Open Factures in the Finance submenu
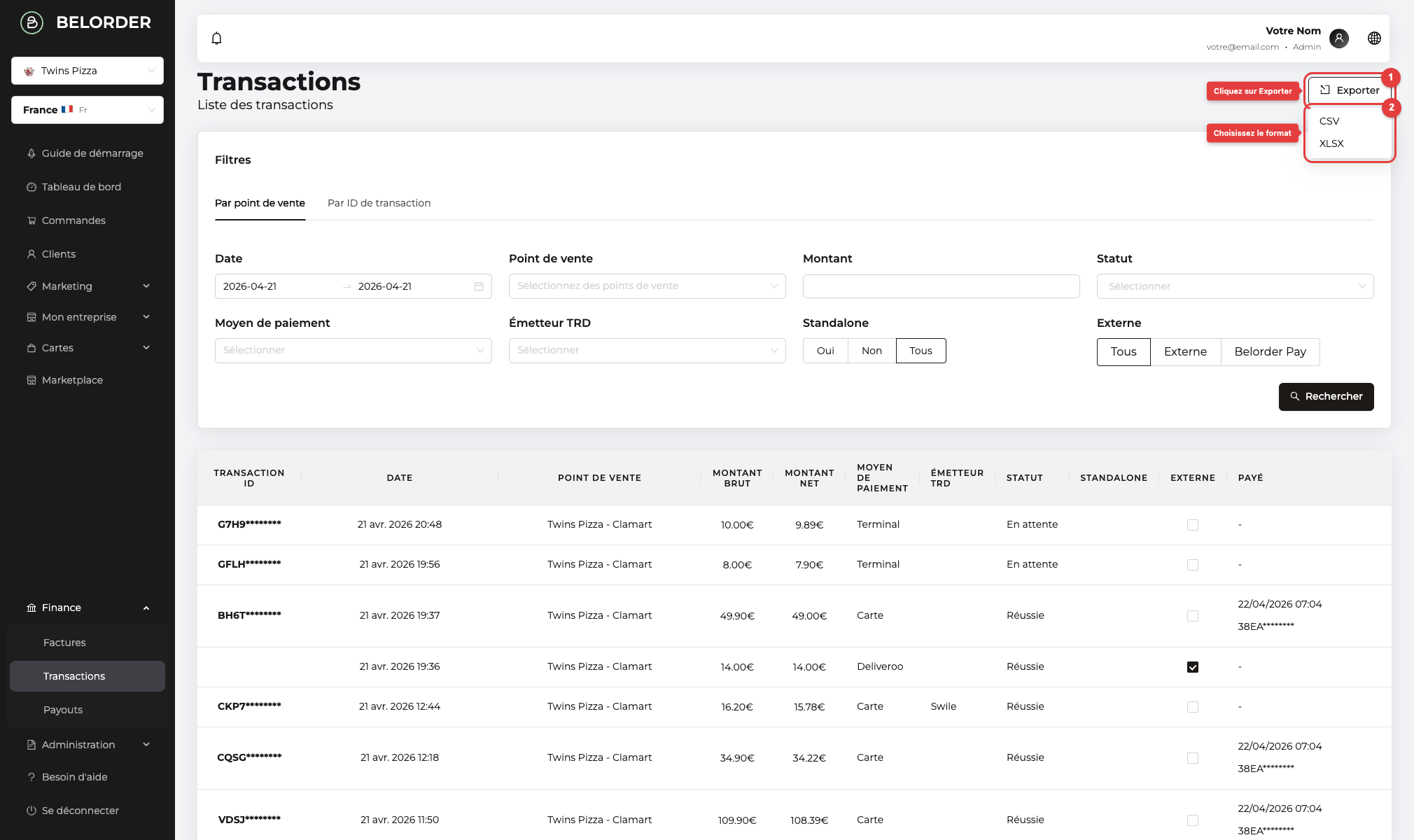Screen dimensions: 1414x840 tap(64, 643)
